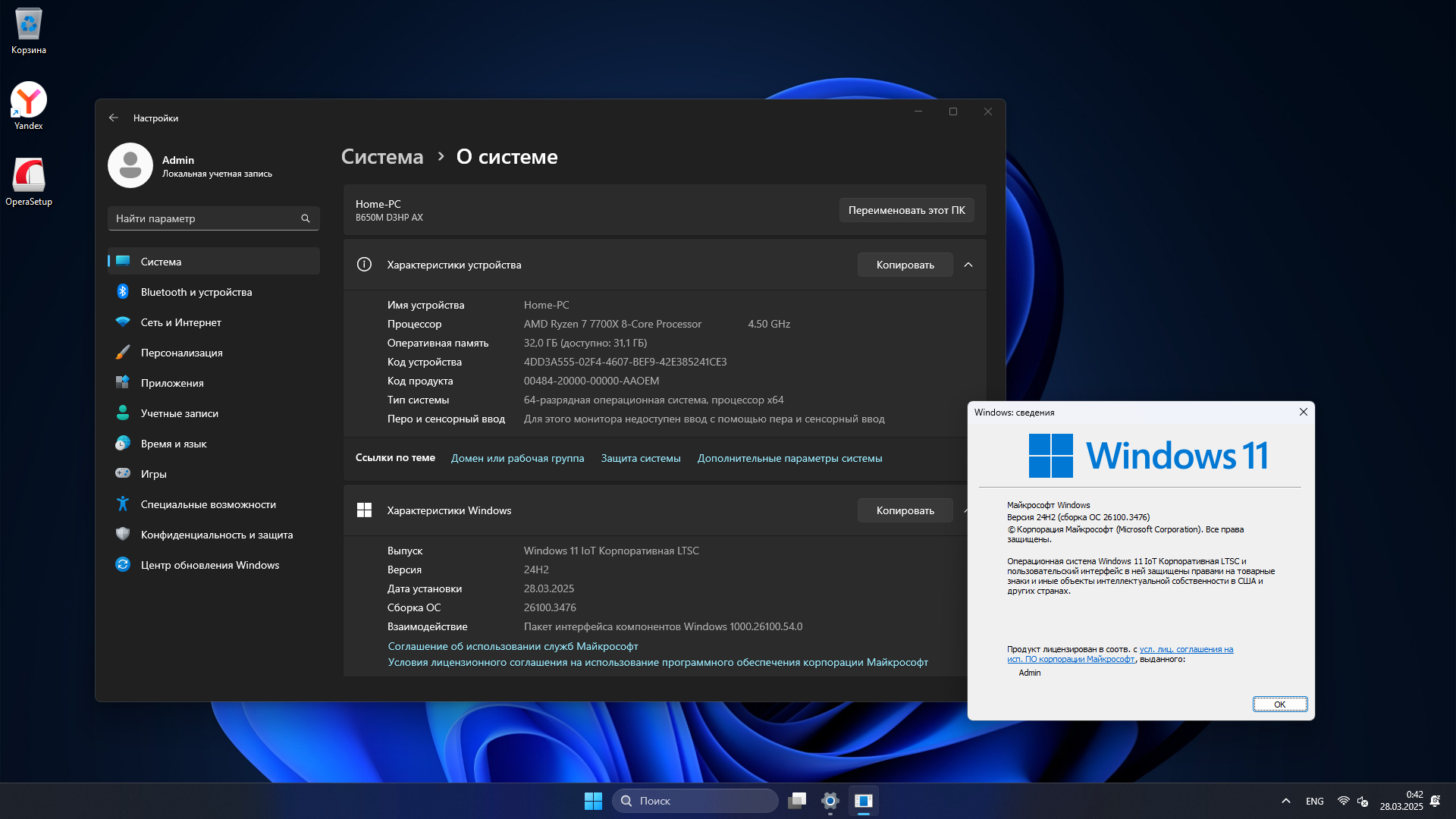
Task: Click Переименовать этот ПК button
Action: coord(906,210)
